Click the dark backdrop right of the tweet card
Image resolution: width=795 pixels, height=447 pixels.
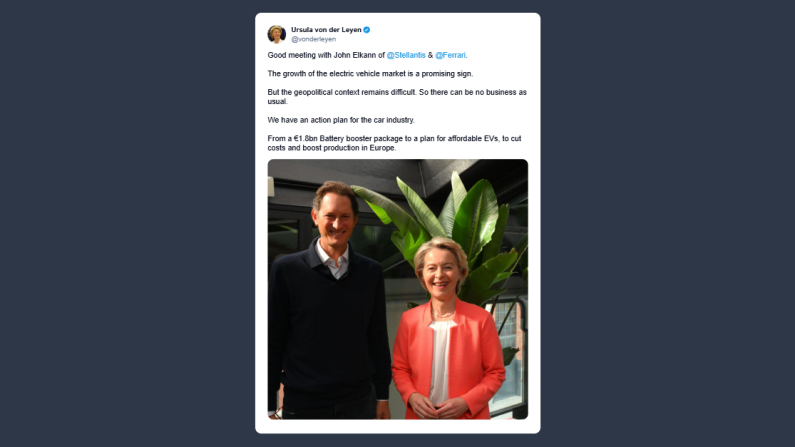tap(668, 224)
